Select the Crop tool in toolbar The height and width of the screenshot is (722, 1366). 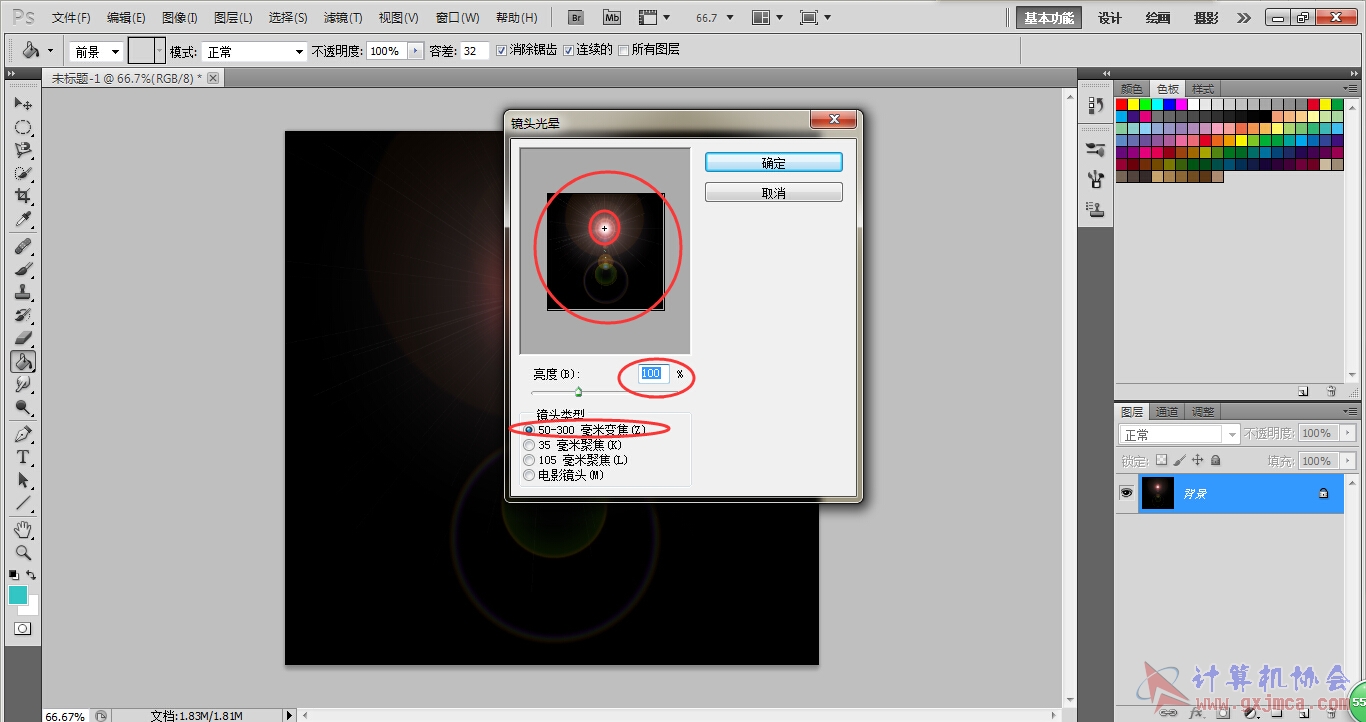pos(23,196)
